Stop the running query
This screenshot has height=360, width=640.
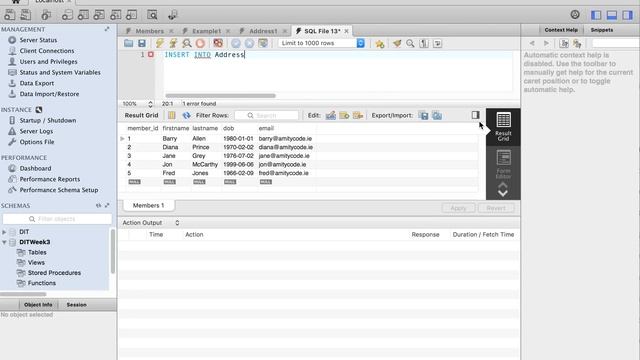pyautogui.click(x=200, y=43)
